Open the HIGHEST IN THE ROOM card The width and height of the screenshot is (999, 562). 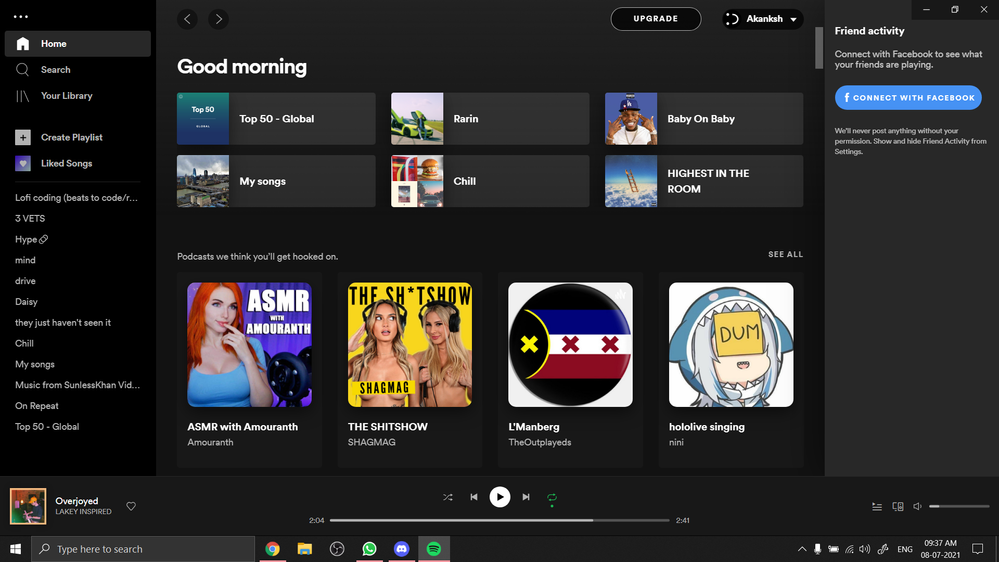point(704,181)
